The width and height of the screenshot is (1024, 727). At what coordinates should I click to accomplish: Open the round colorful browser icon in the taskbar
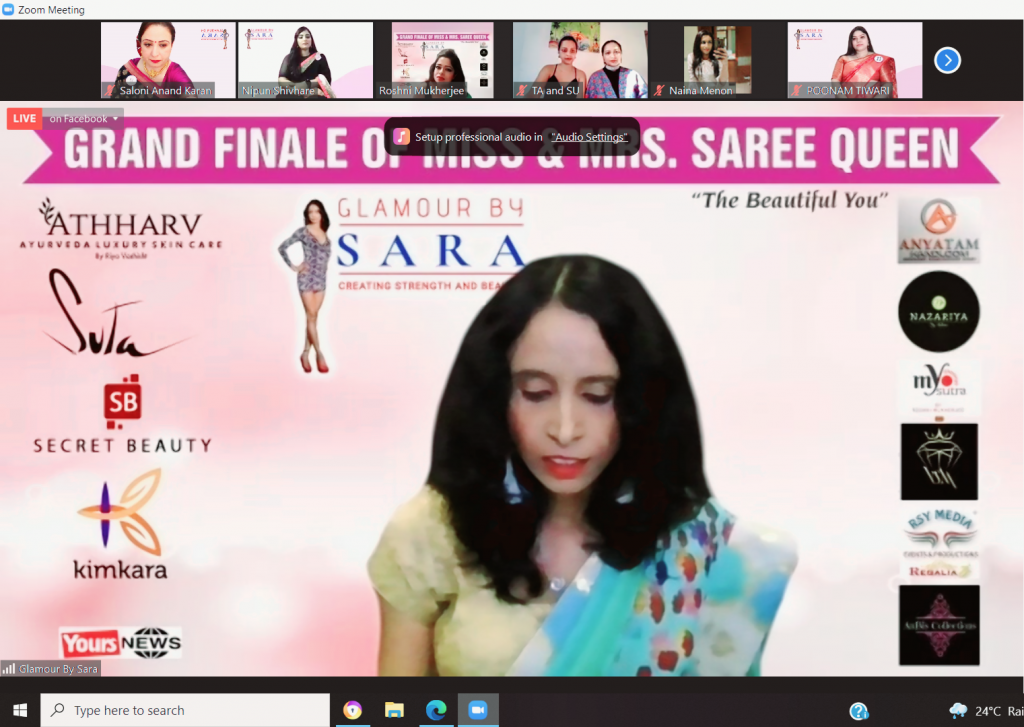[x=353, y=710]
